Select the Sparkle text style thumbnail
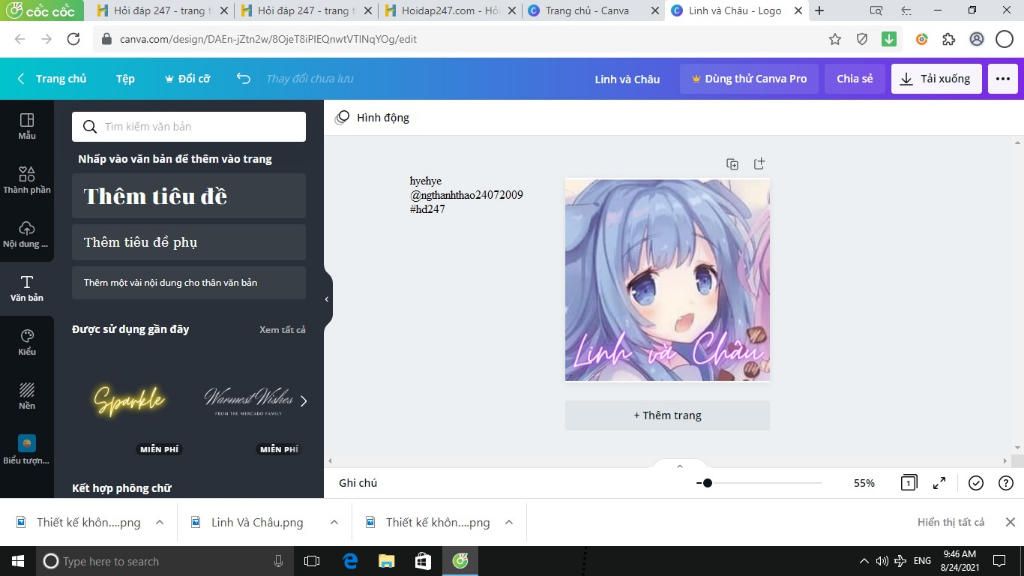Viewport: 1024px width, 576px height. point(129,400)
